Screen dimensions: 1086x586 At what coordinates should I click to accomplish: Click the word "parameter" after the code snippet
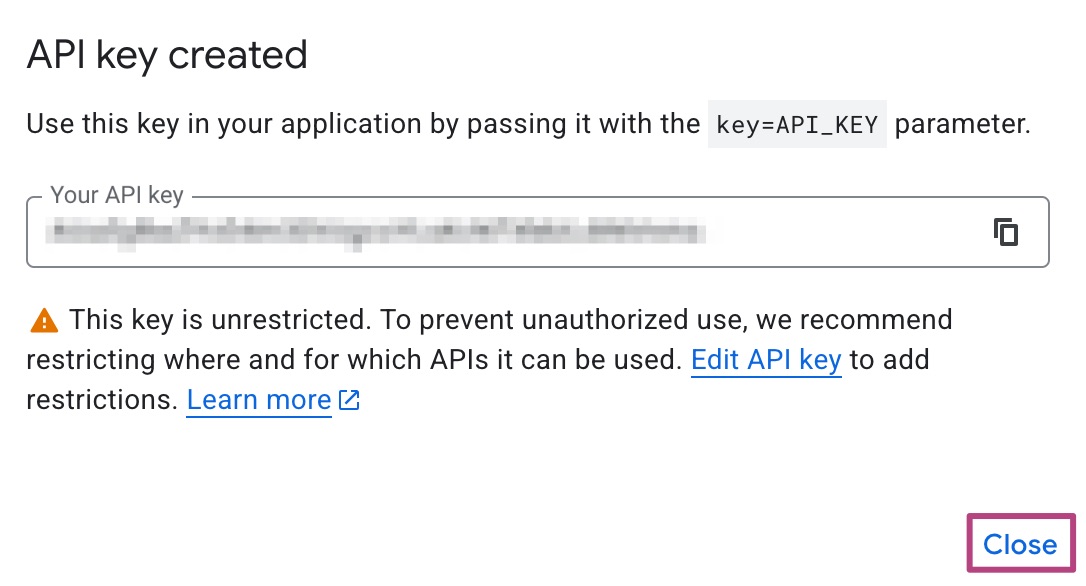point(961,124)
